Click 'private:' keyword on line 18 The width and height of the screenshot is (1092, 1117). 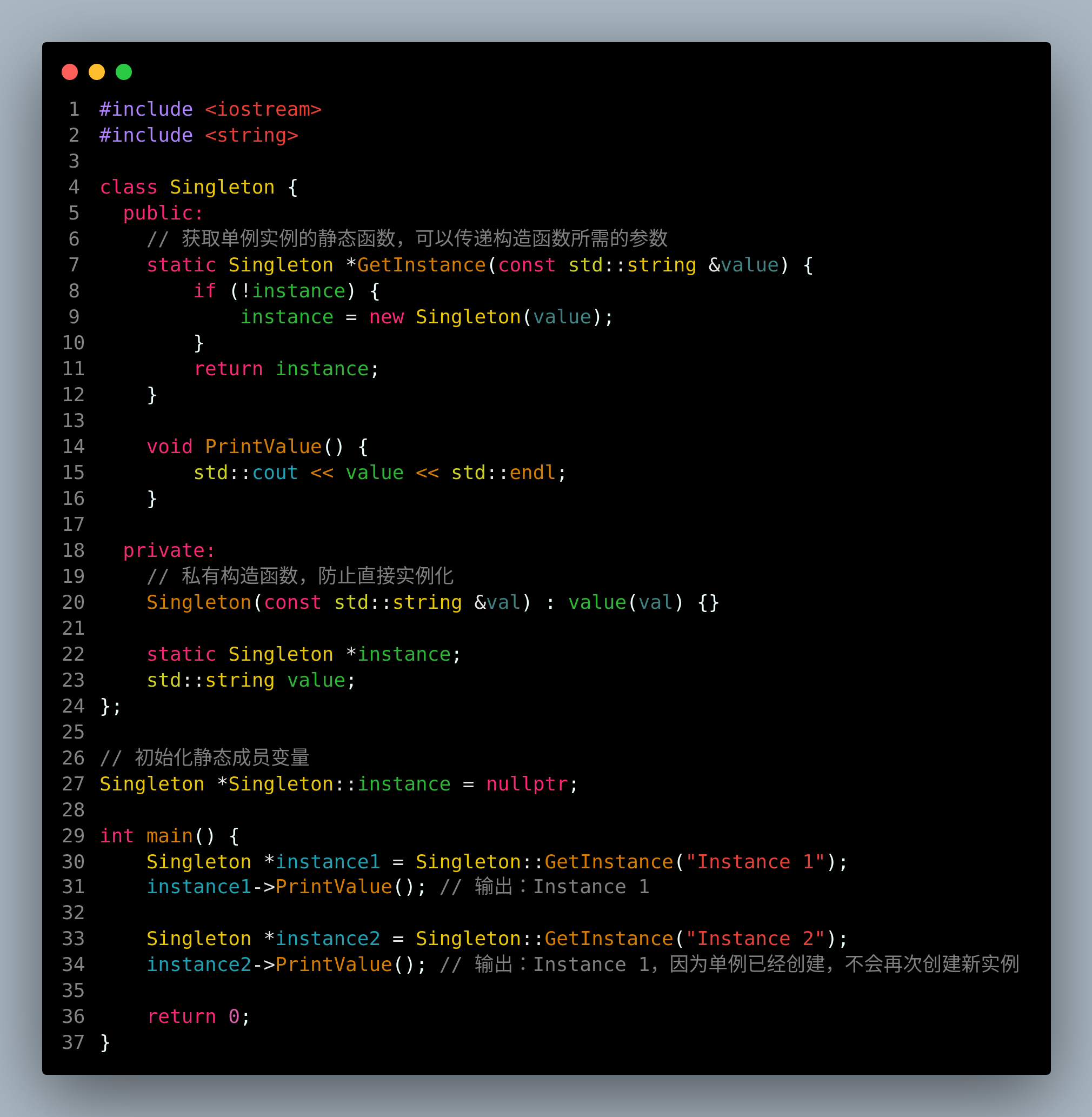169,550
